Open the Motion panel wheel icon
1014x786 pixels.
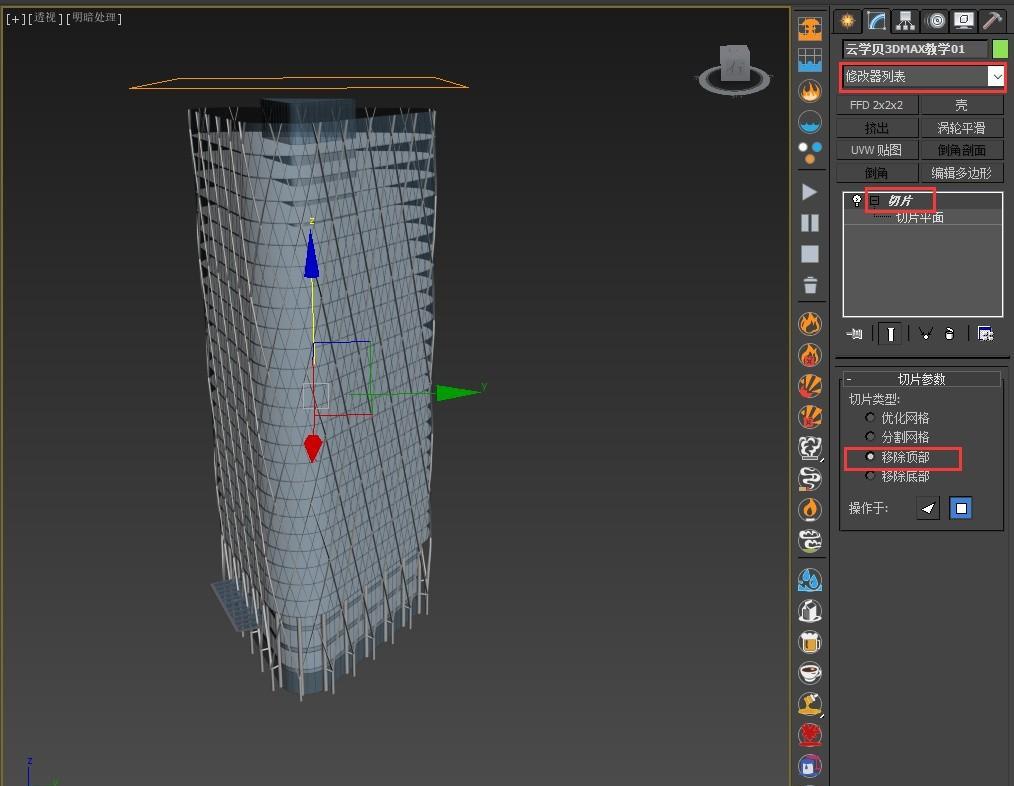click(x=935, y=21)
